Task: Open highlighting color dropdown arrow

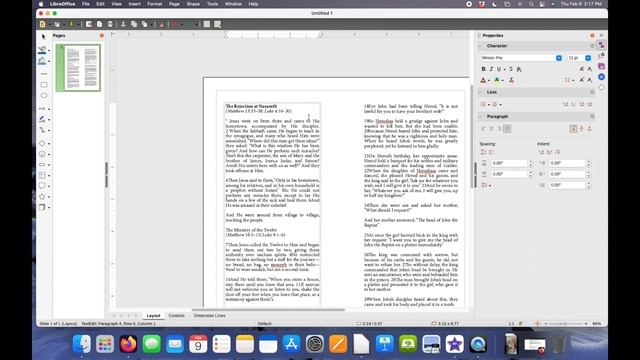Action: coord(502,80)
